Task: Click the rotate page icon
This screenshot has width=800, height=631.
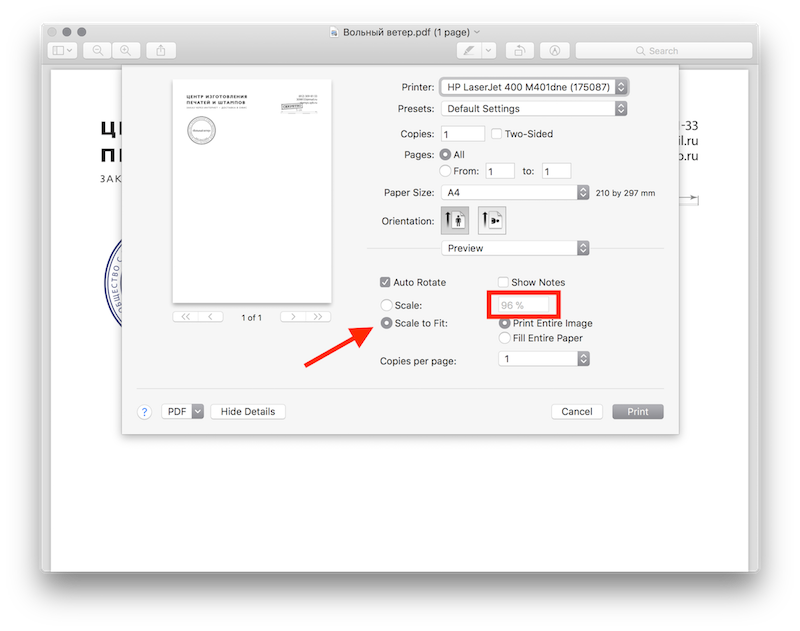Action: coord(520,50)
